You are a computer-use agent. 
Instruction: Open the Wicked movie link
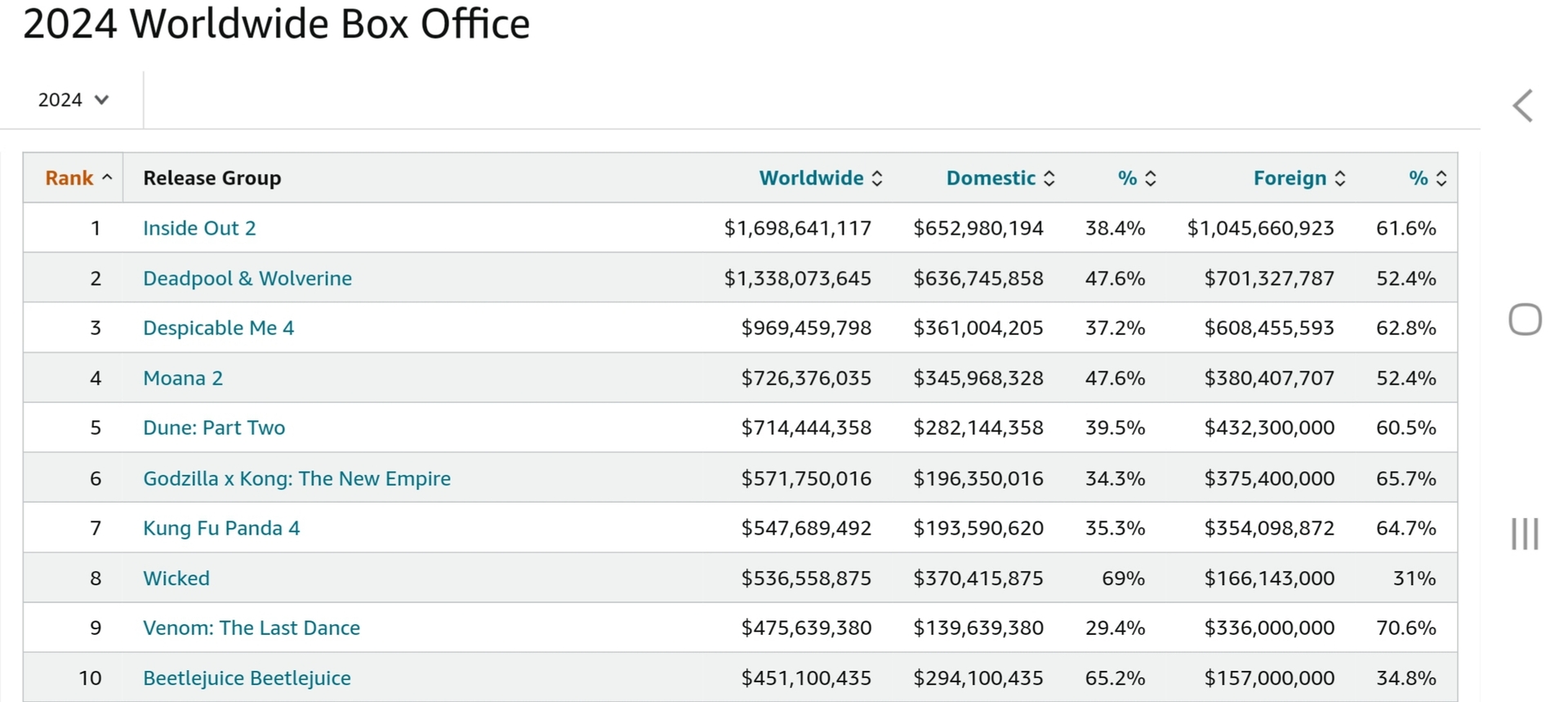click(x=176, y=579)
